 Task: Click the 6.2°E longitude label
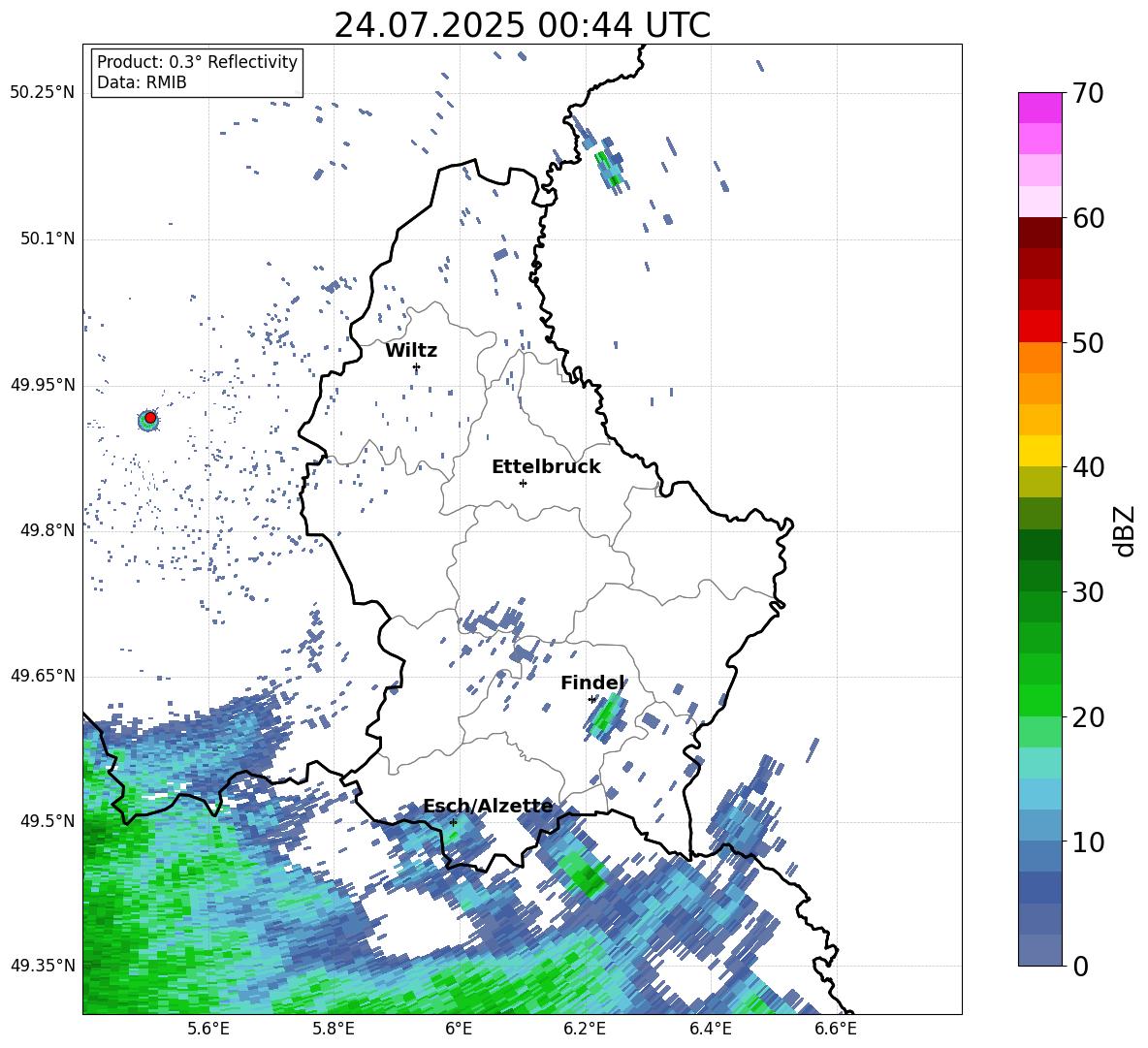coord(585,1030)
